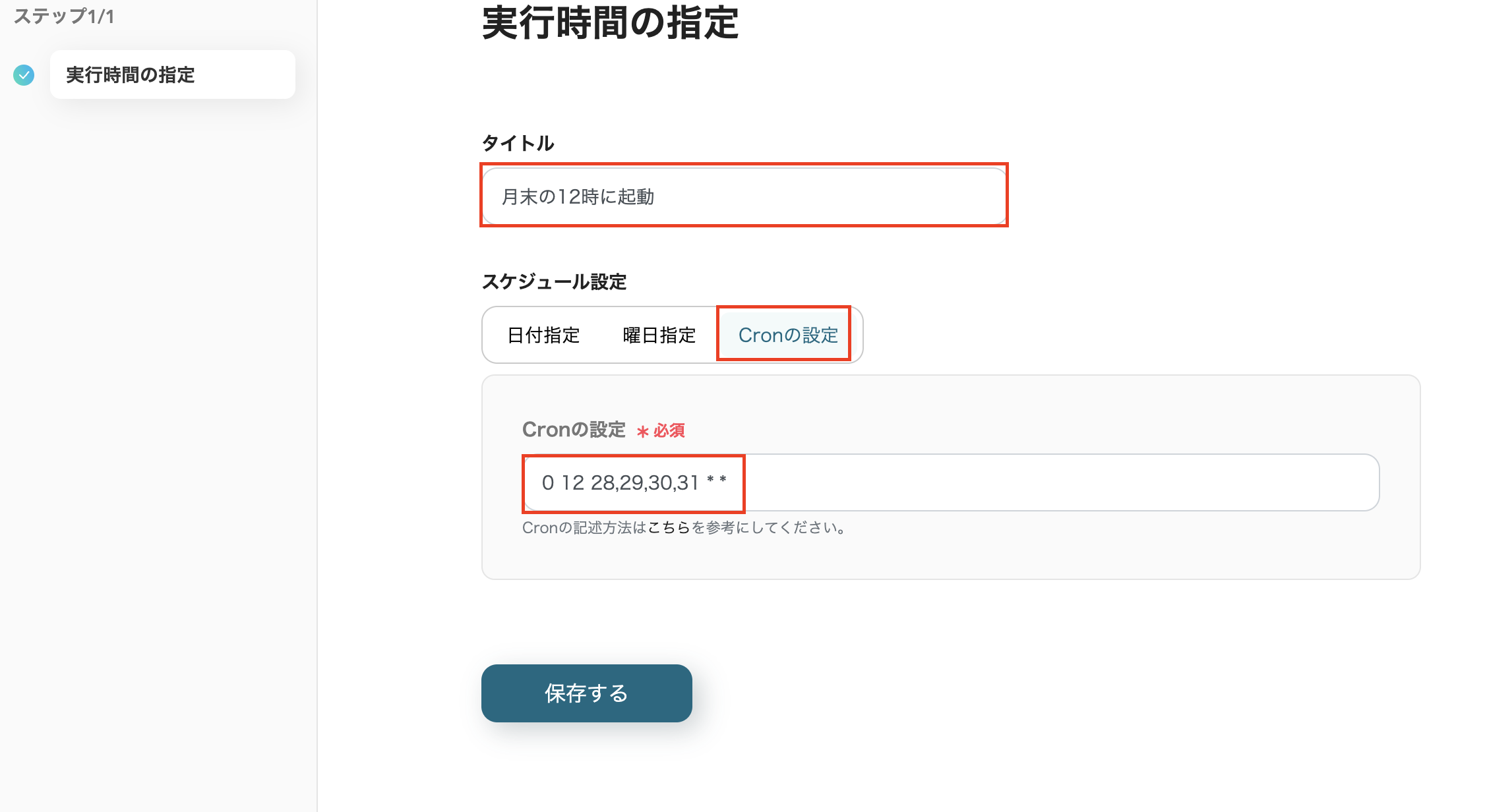Image resolution: width=1485 pixels, height=812 pixels.
Task: Click the スケジュール設定 section label
Action: (554, 282)
